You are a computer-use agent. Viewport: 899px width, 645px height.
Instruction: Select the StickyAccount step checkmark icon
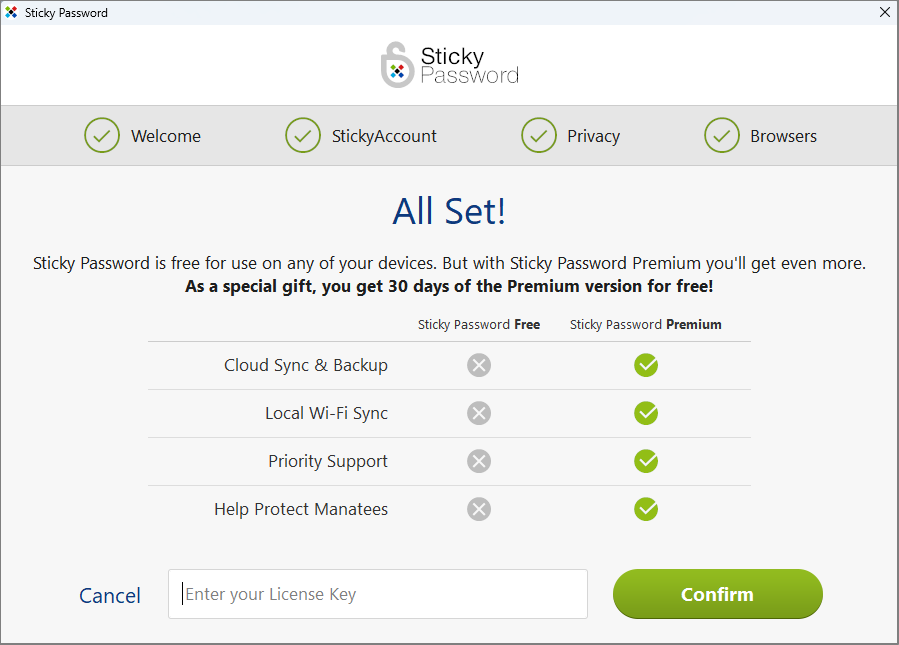(303, 135)
